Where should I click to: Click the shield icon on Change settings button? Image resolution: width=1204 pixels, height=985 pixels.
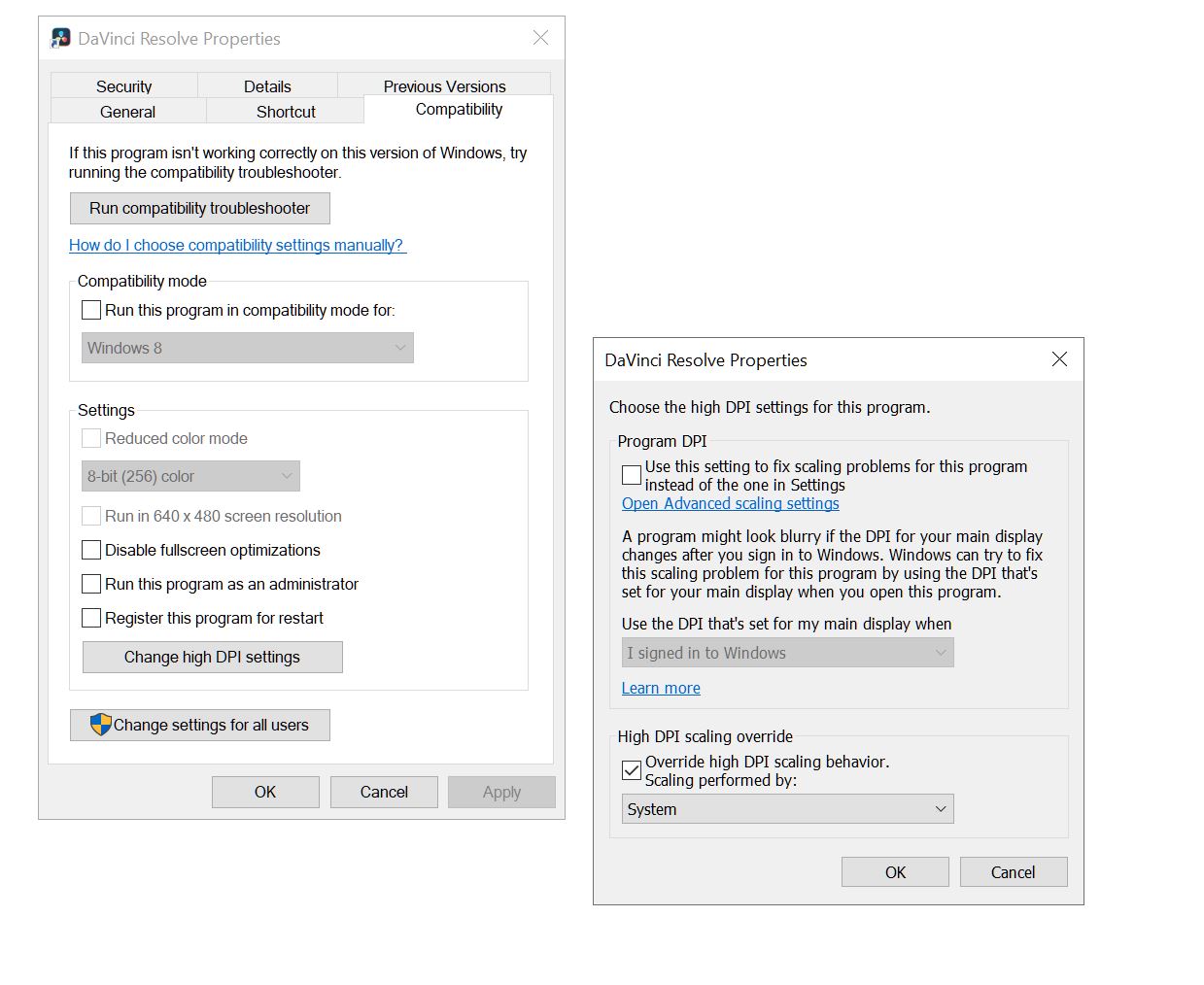100,725
